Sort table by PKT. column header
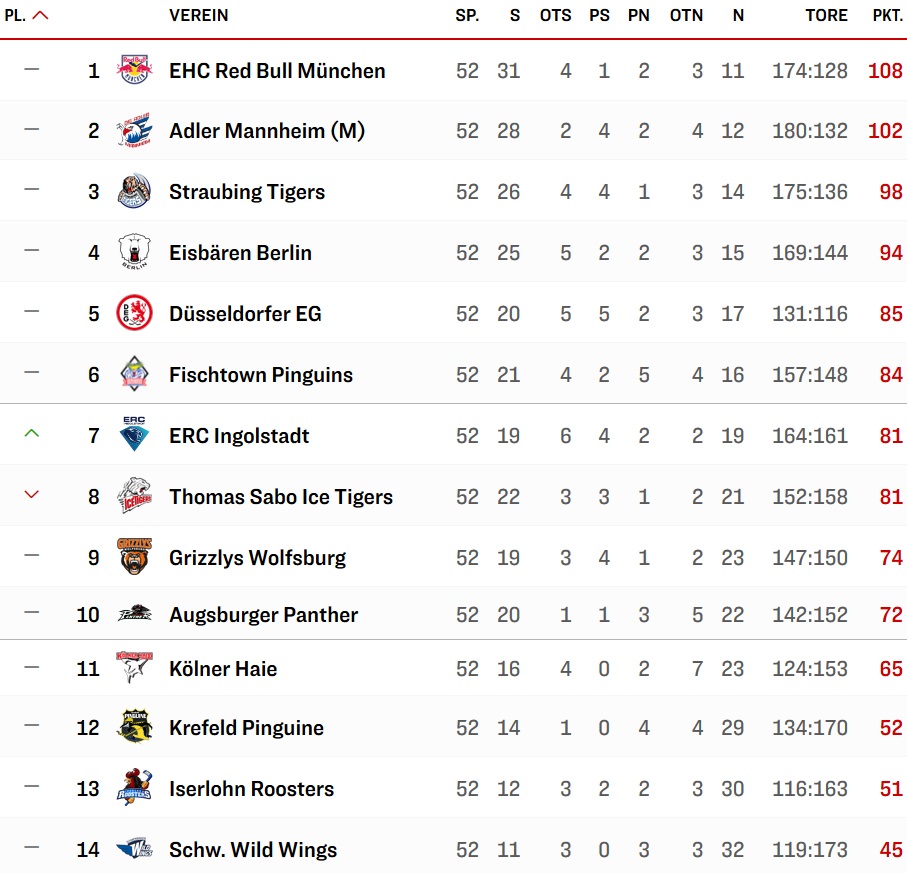Screen dimensions: 907x873 (x=888, y=16)
